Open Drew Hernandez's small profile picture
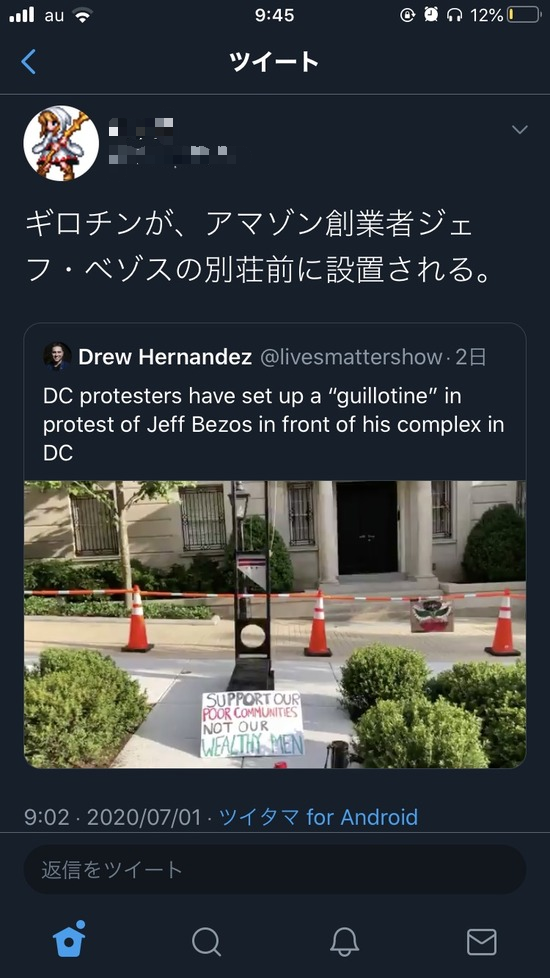 57,357
